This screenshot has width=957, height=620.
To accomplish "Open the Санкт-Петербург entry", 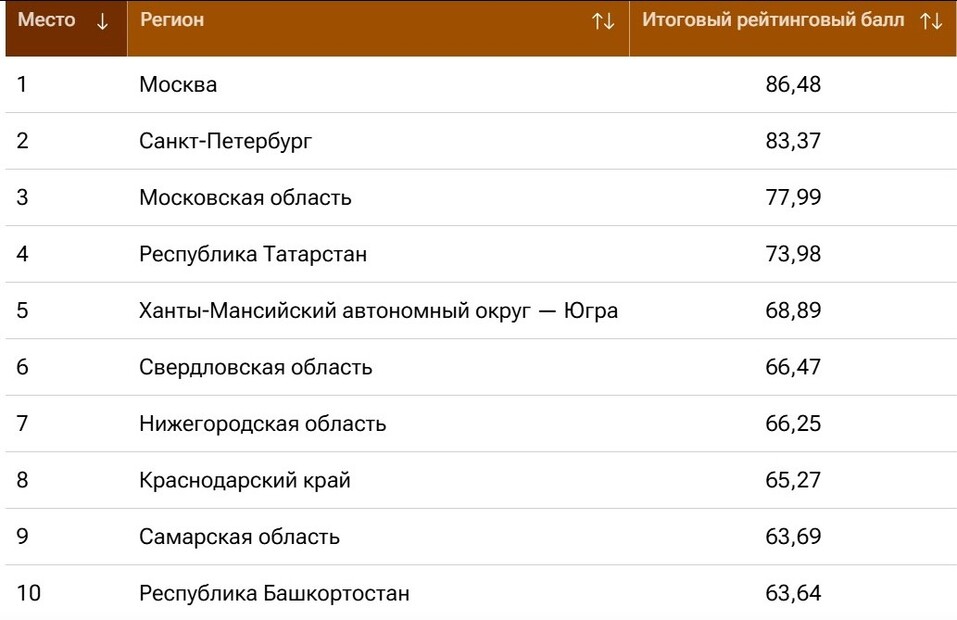I will coord(225,141).
